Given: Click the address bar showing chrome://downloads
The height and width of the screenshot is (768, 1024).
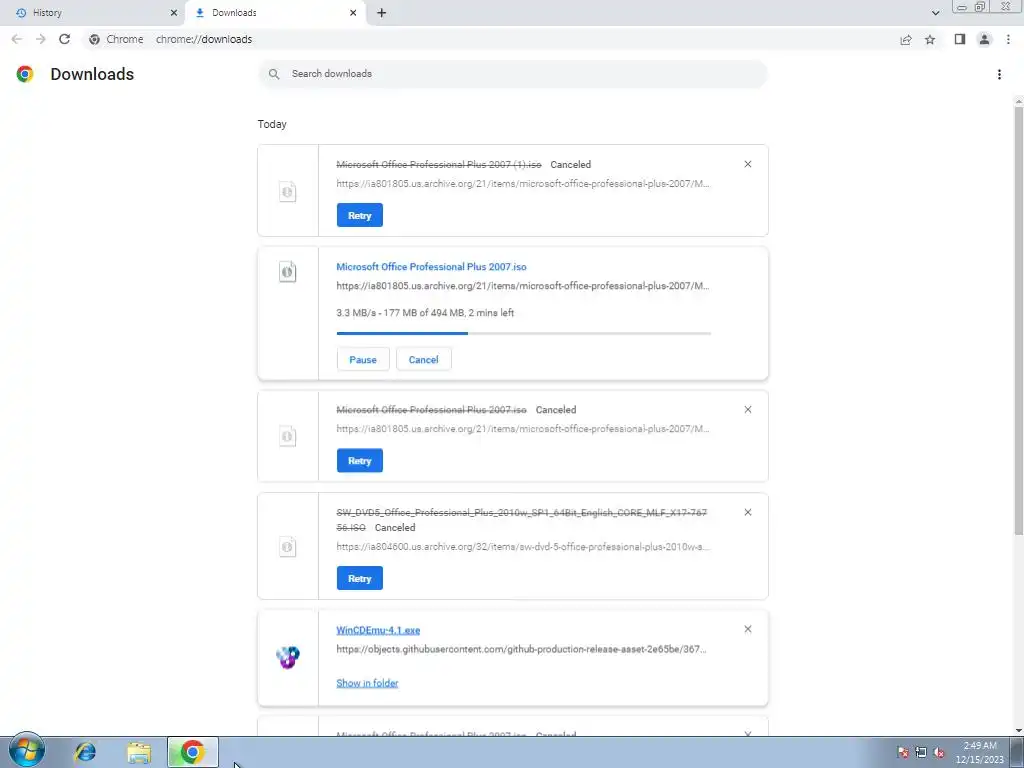Looking at the screenshot, I should coord(490,39).
